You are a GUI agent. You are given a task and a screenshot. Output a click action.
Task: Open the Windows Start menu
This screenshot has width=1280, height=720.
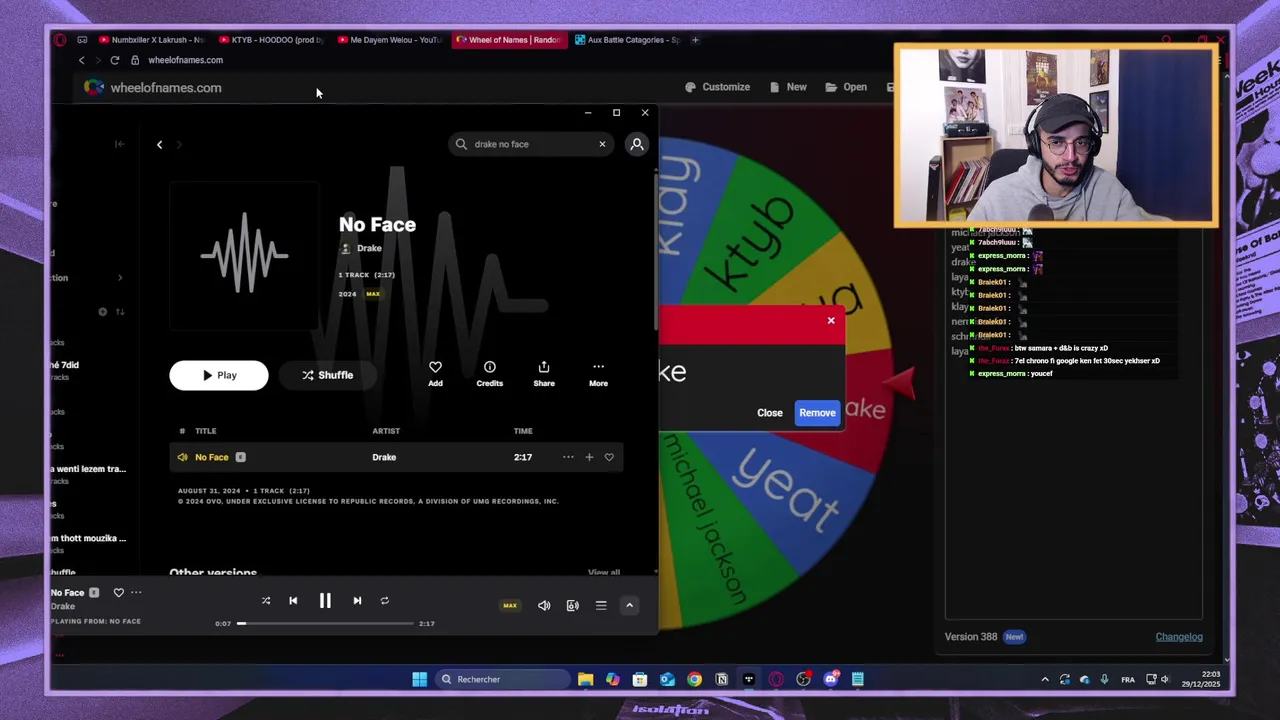pos(420,680)
